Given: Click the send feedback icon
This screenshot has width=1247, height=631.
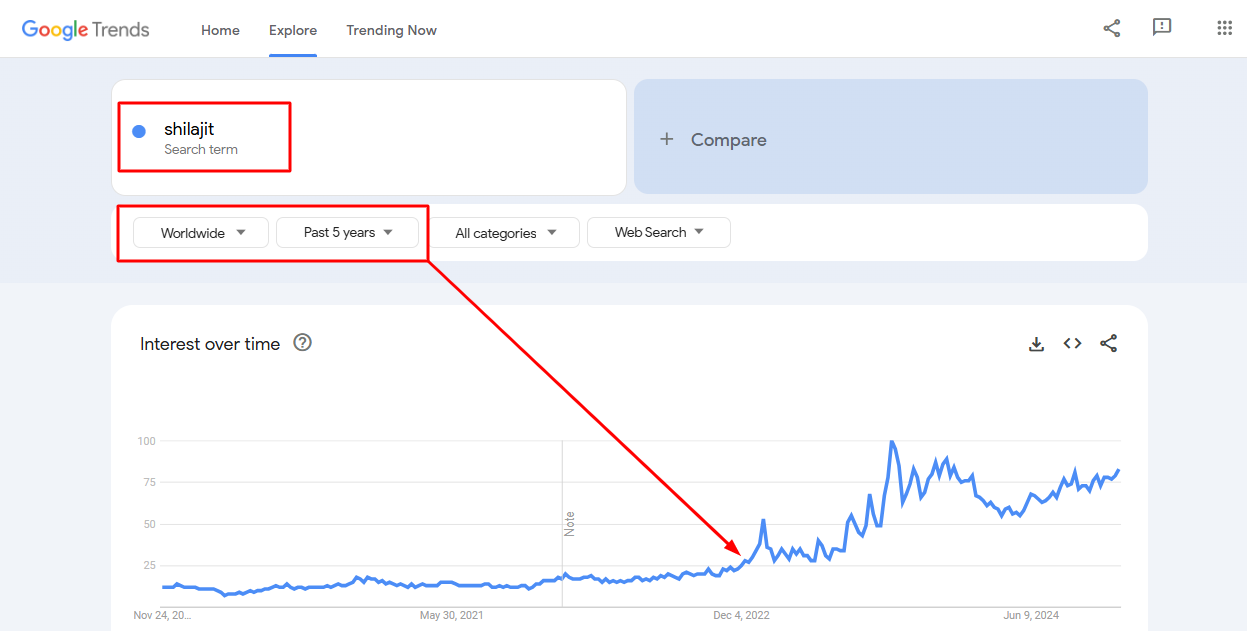Looking at the screenshot, I should tap(1162, 28).
